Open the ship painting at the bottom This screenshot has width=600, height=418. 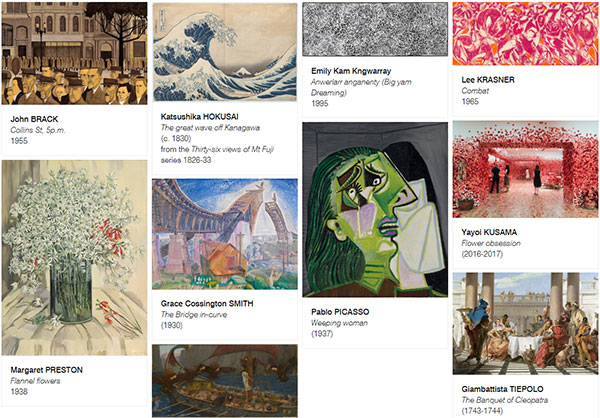pyautogui.click(x=225, y=381)
